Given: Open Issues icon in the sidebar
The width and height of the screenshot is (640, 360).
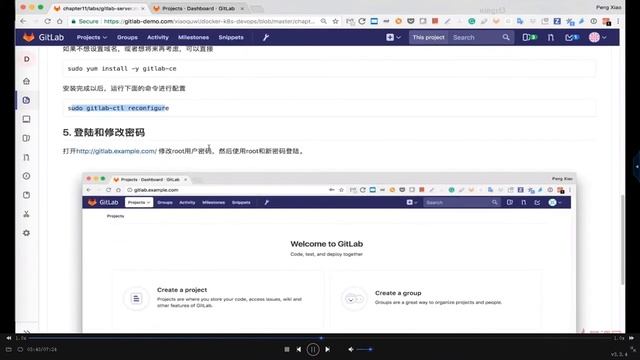Looking at the screenshot, I should coord(27,138).
